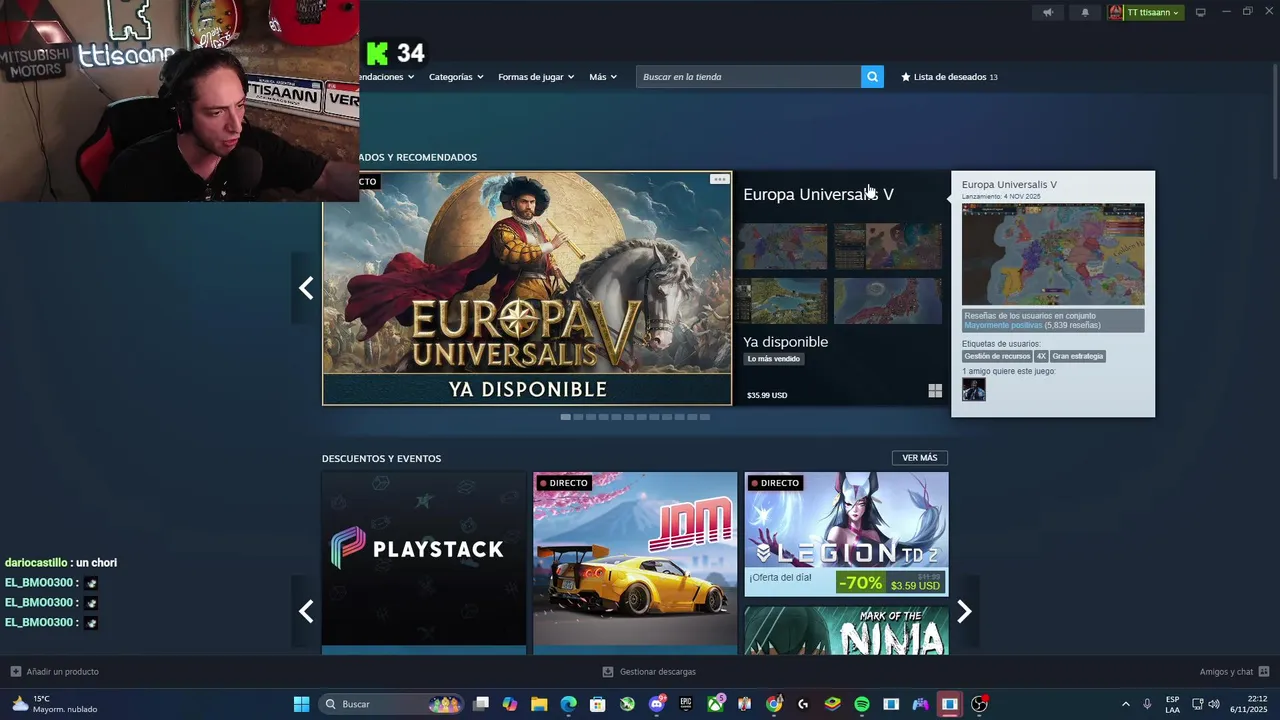Click the TT ttisaann profile avatar

pyautogui.click(x=1116, y=12)
